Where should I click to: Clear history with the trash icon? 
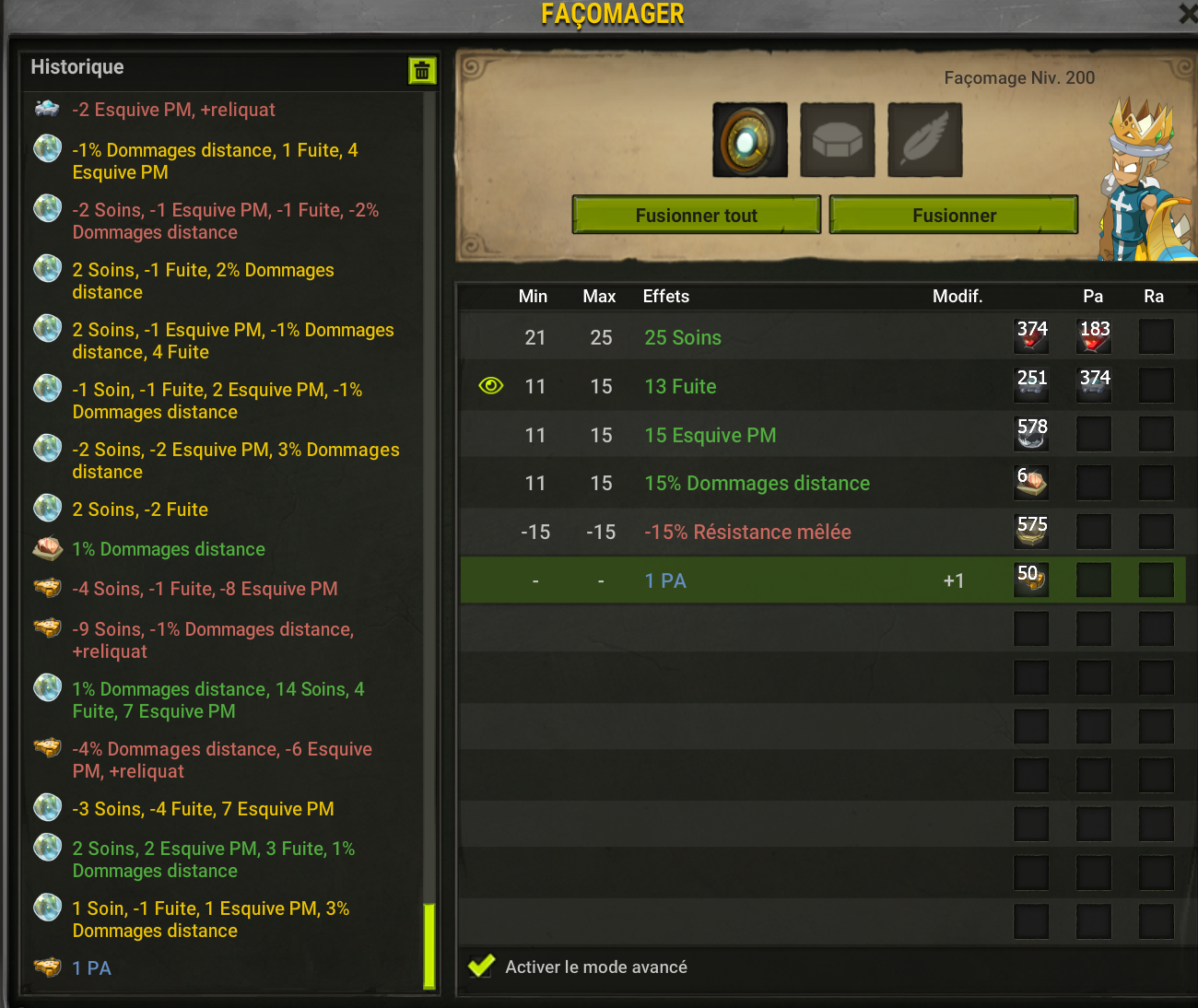click(422, 70)
